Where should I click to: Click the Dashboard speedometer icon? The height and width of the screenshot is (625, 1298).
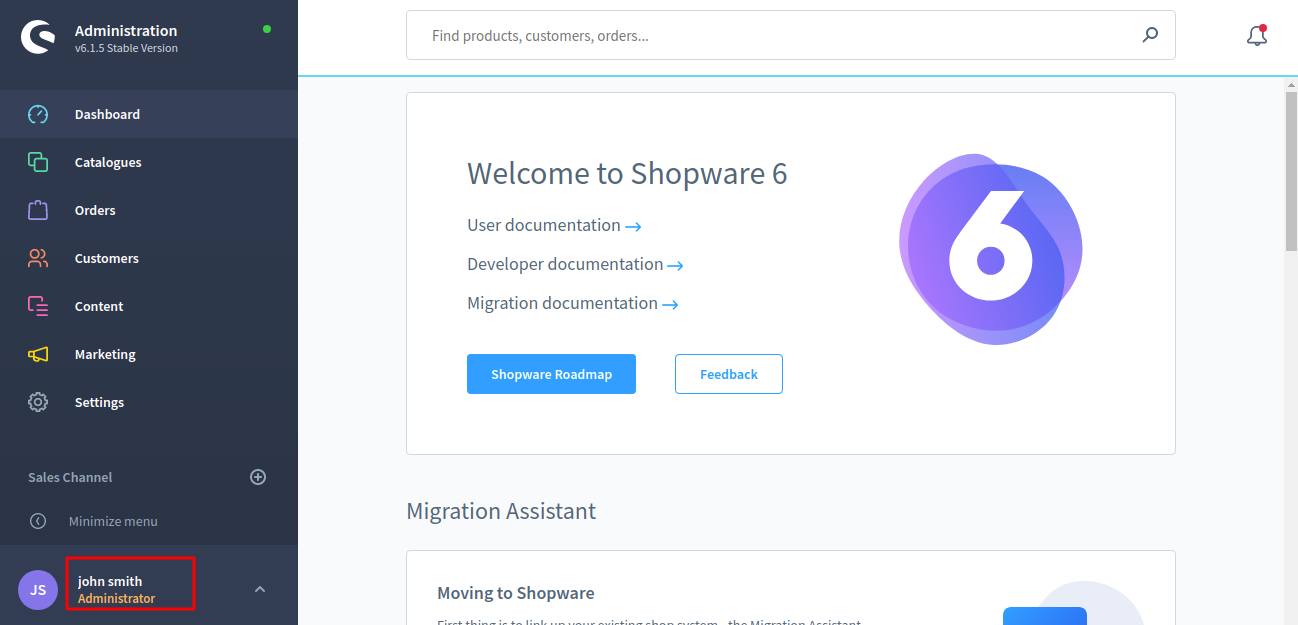[x=38, y=114]
